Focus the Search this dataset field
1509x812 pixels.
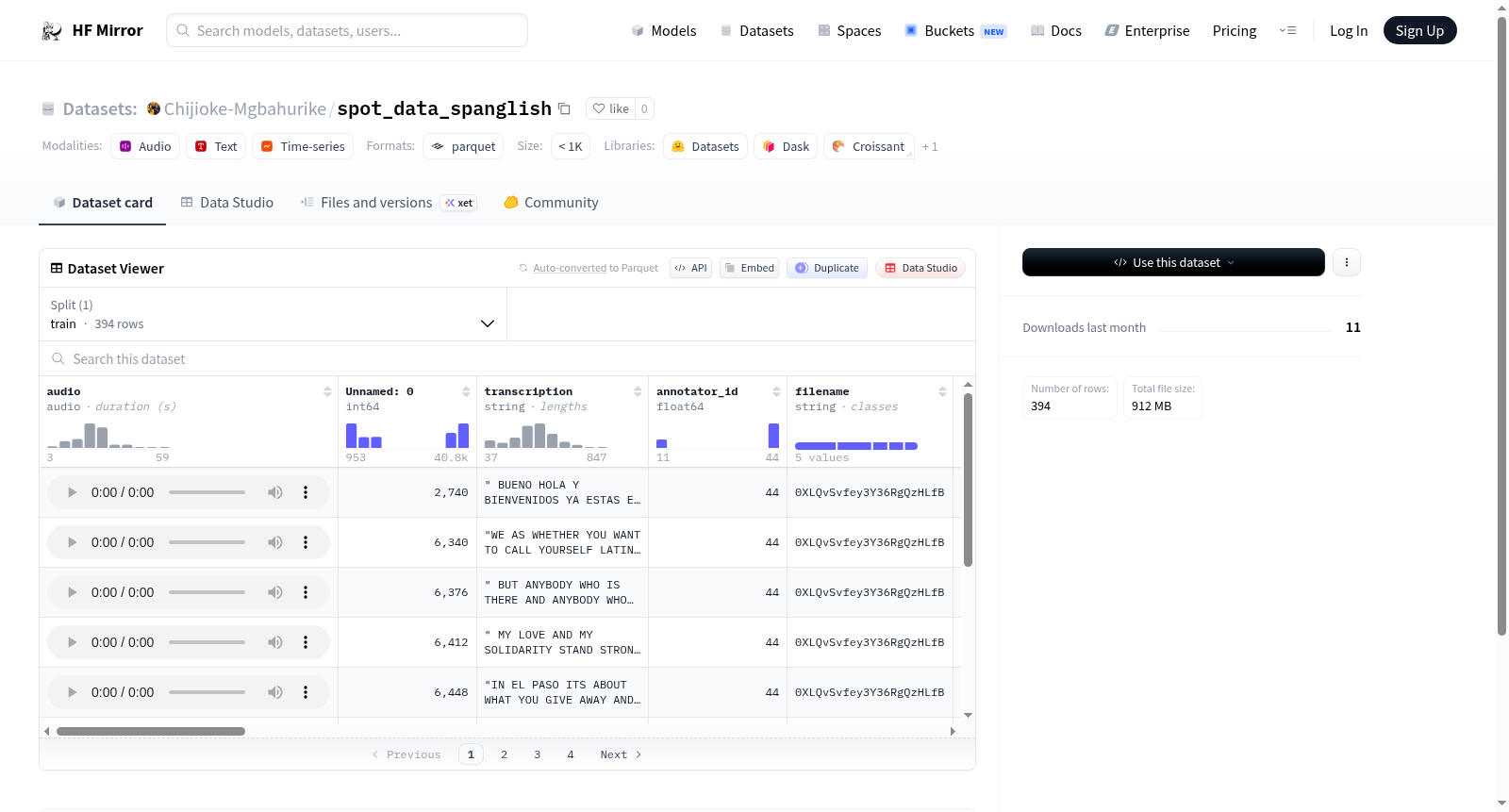507,358
